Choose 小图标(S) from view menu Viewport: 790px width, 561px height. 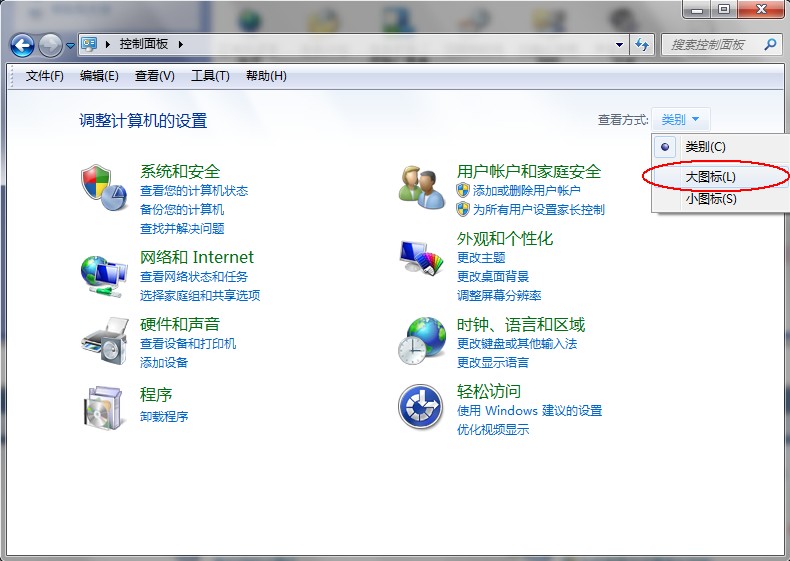pos(710,199)
